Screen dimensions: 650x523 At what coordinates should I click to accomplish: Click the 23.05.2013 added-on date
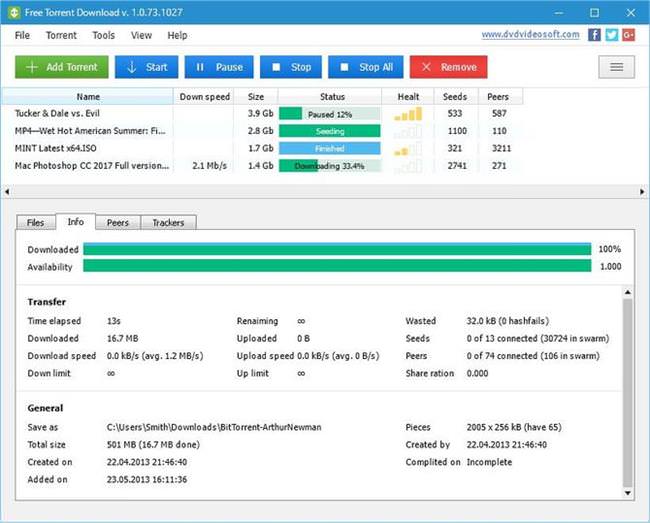(x=147, y=479)
